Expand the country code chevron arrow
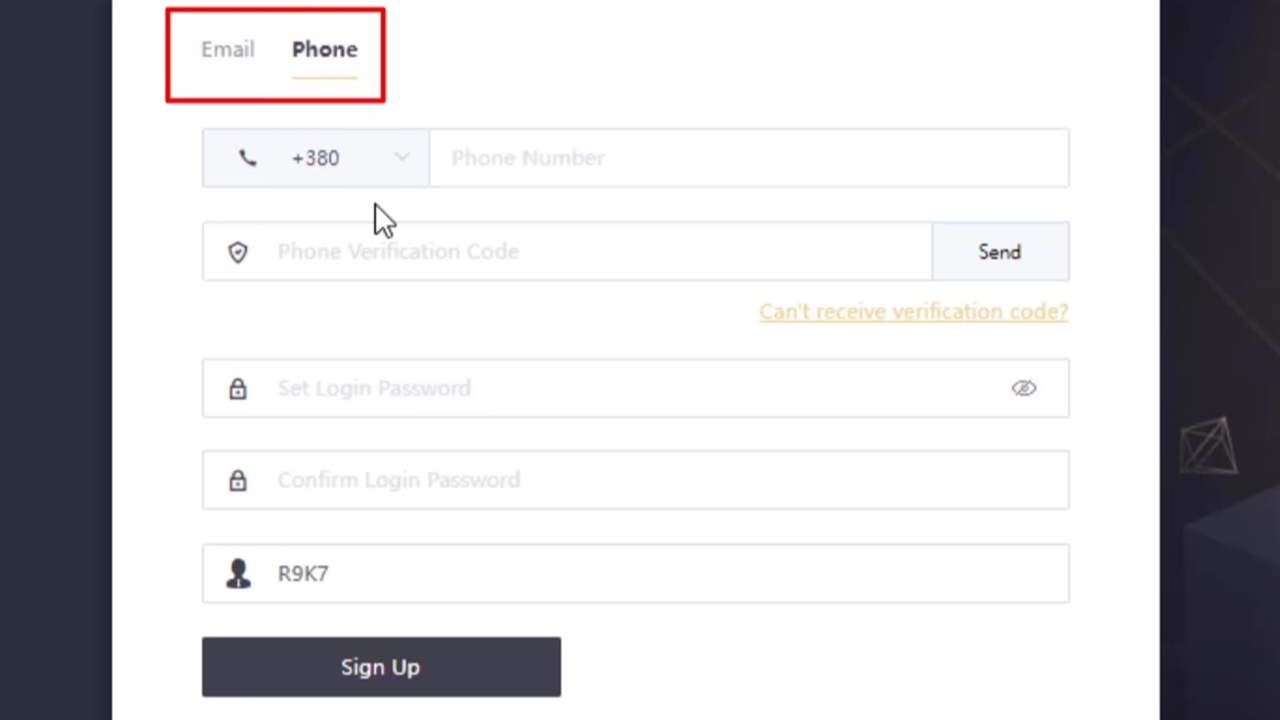Viewport: 1280px width, 720px height. tap(402, 157)
